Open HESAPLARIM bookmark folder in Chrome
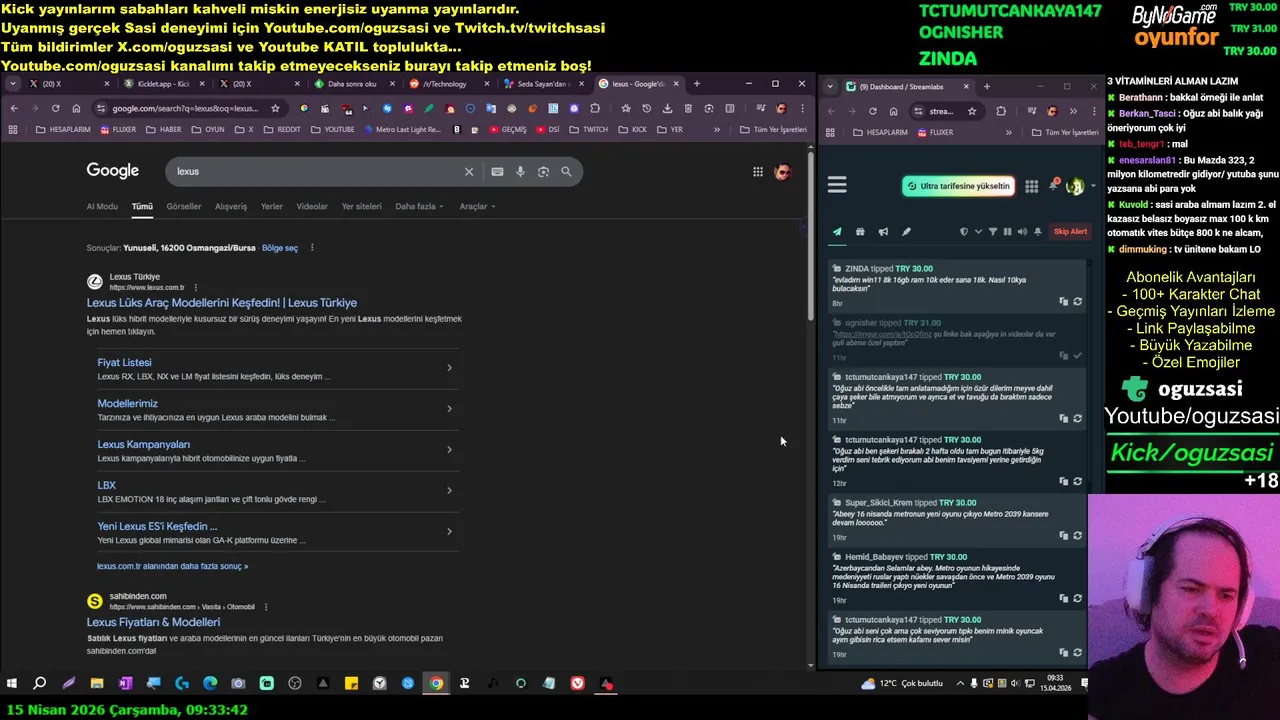This screenshot has height=720, width=1280. coord(64,130)
